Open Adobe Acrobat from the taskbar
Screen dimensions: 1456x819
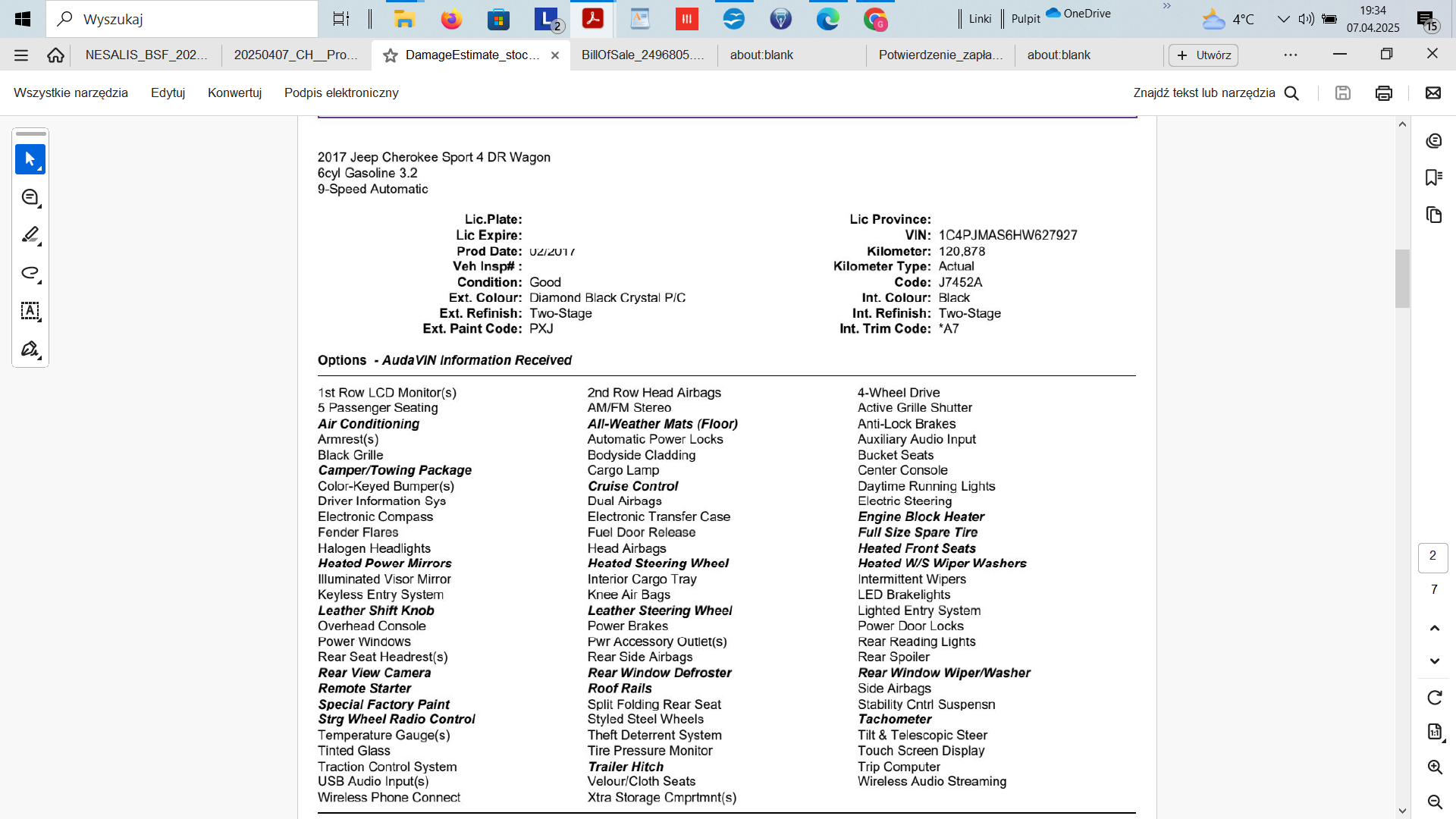tap(592, 19)
